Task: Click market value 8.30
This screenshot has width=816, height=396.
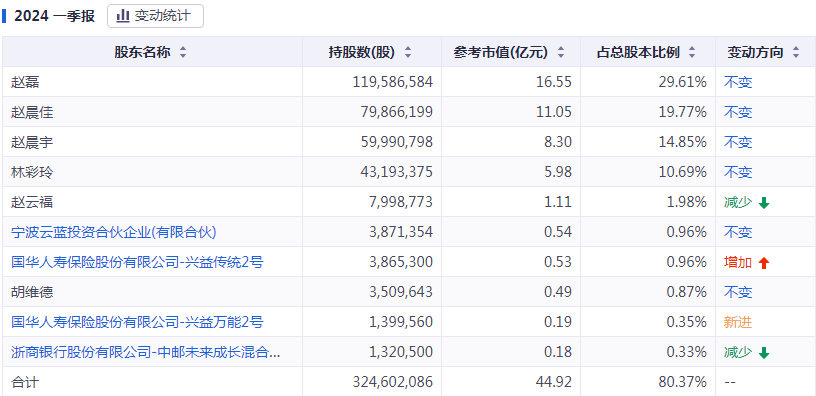Action: pos(558,142)
